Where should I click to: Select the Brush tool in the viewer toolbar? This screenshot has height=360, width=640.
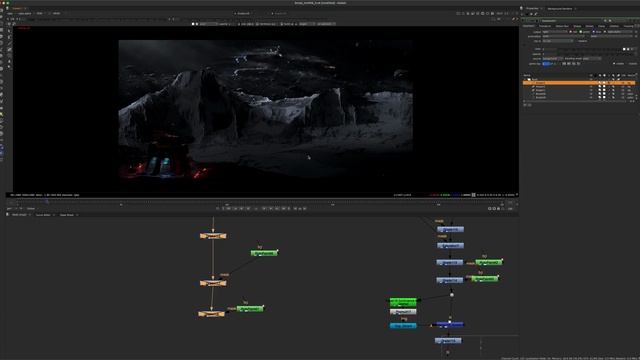(9, 50)
